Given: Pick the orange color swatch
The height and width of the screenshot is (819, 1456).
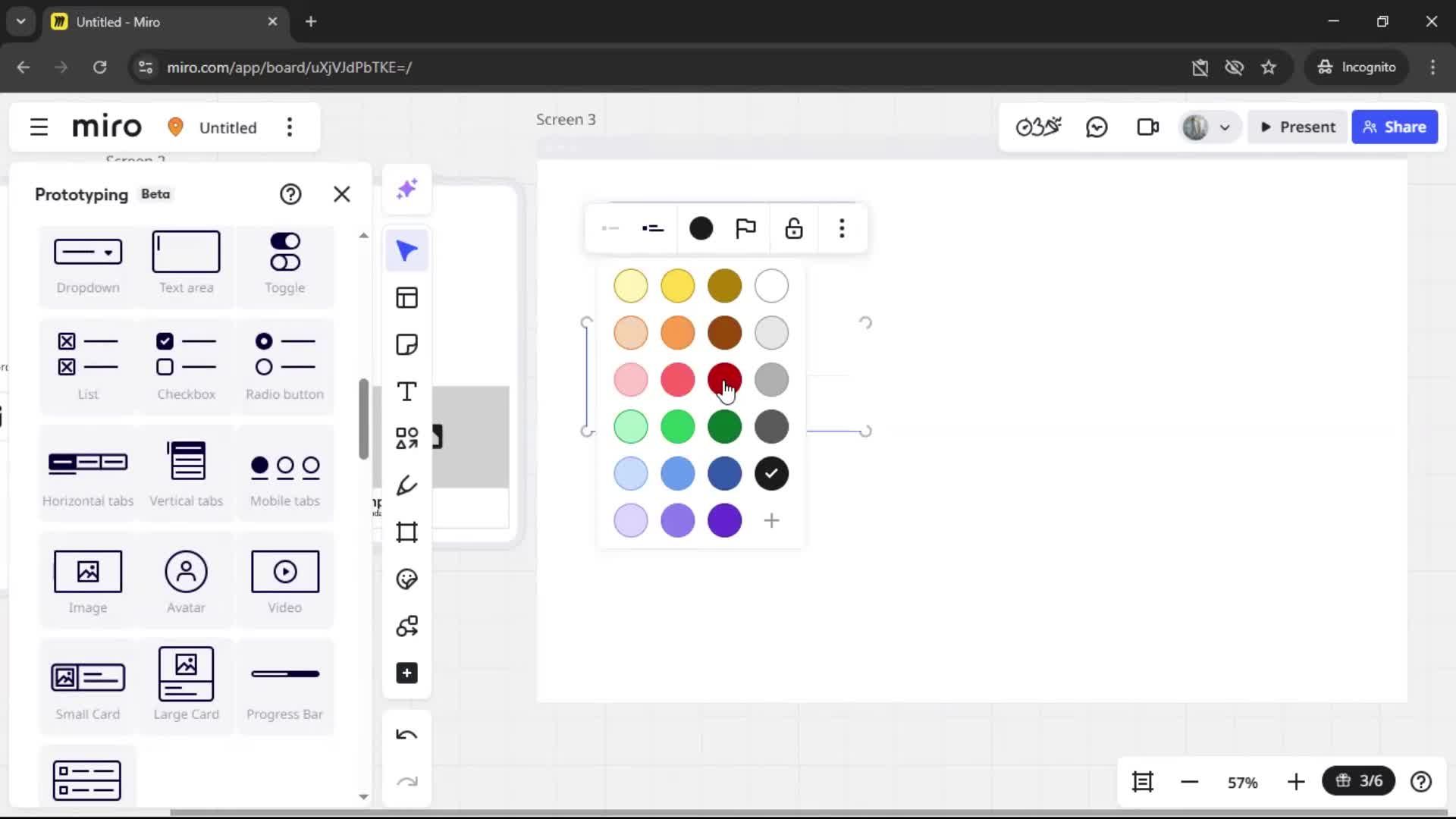Looking at the screenshot, I should [678, 333].
